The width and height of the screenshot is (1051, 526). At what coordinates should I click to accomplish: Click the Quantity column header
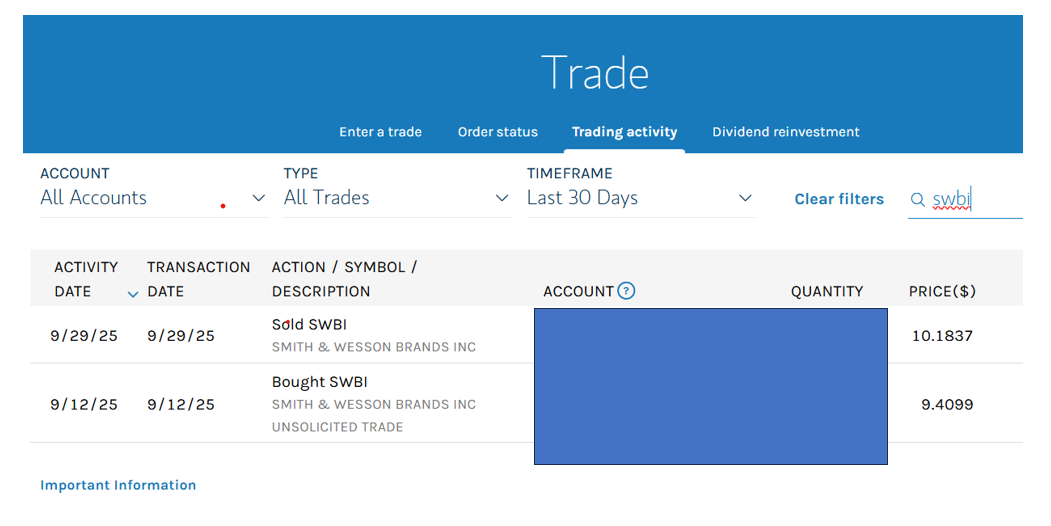point(826,291)
